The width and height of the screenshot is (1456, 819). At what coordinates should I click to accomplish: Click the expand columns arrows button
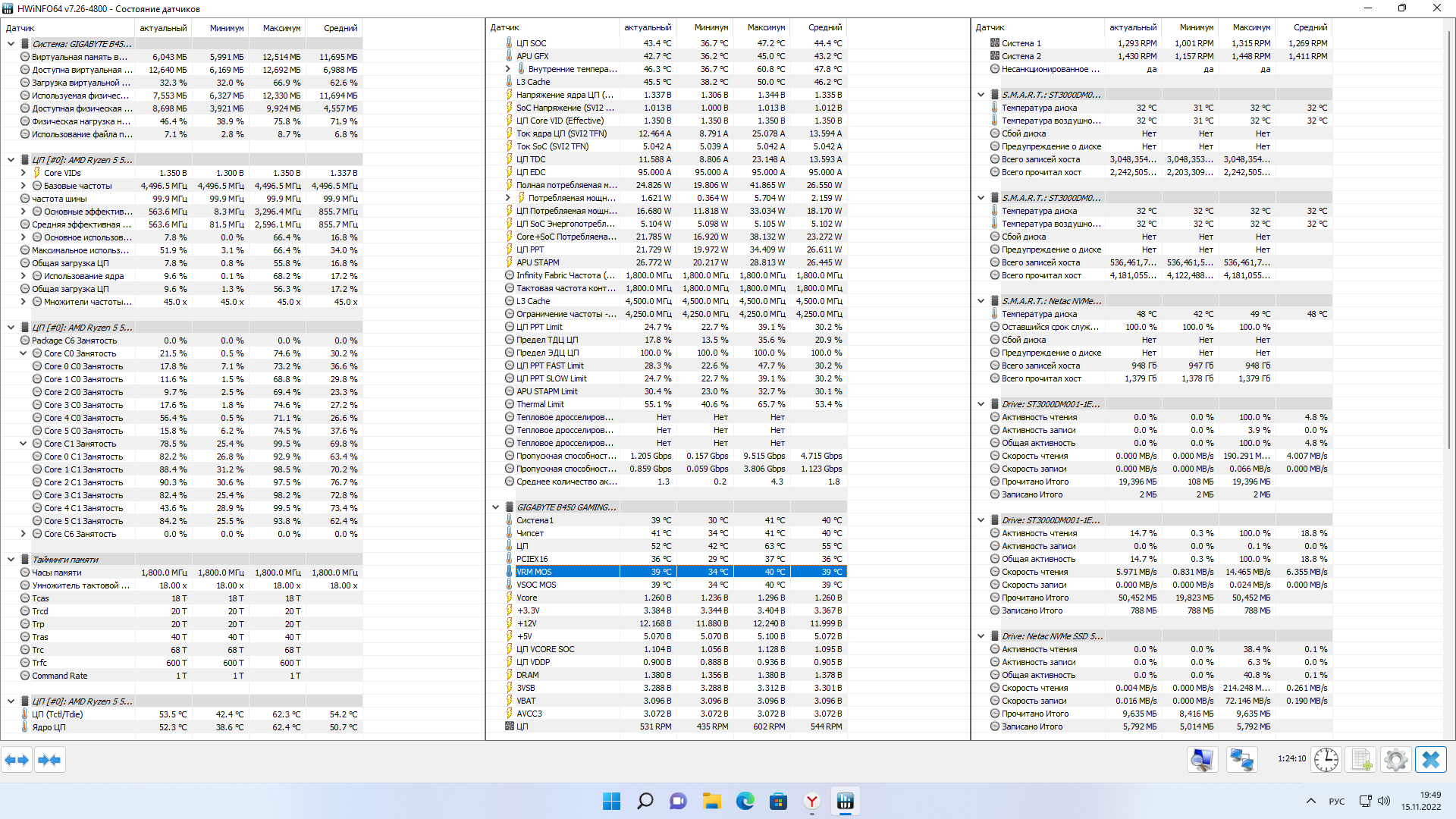click(x=17, y=760)
